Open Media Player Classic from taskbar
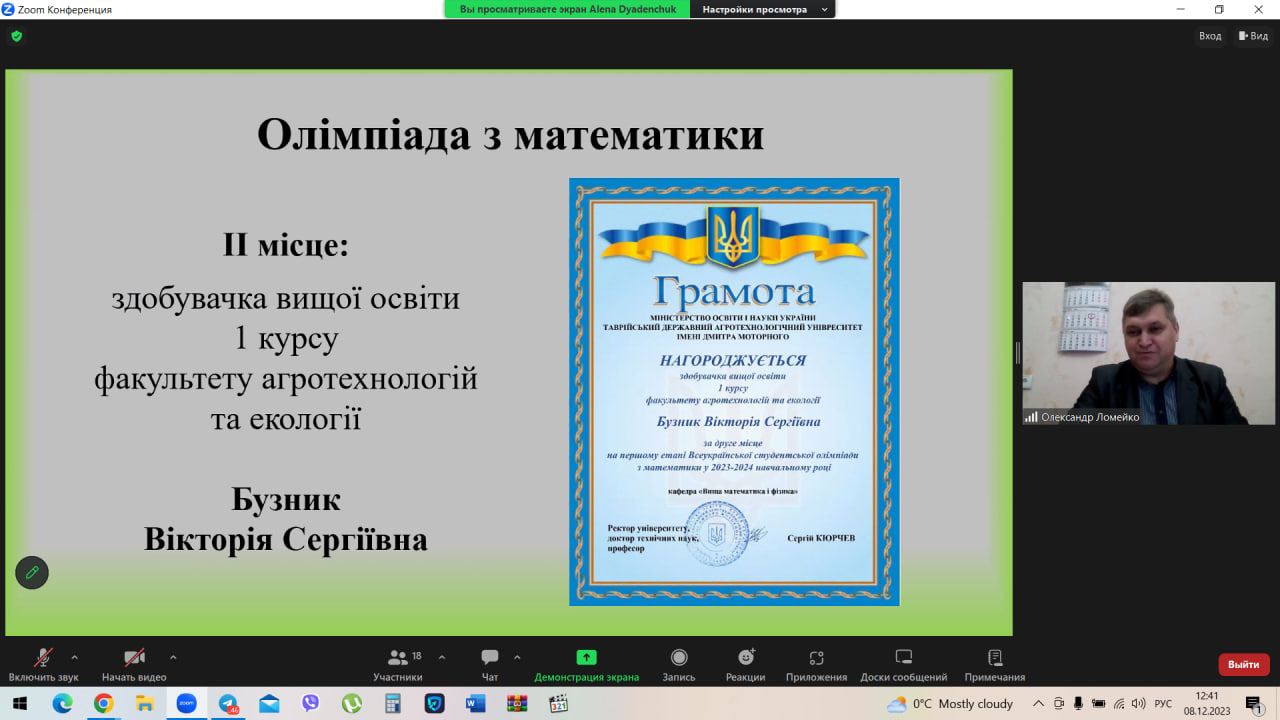 point(558,703)
